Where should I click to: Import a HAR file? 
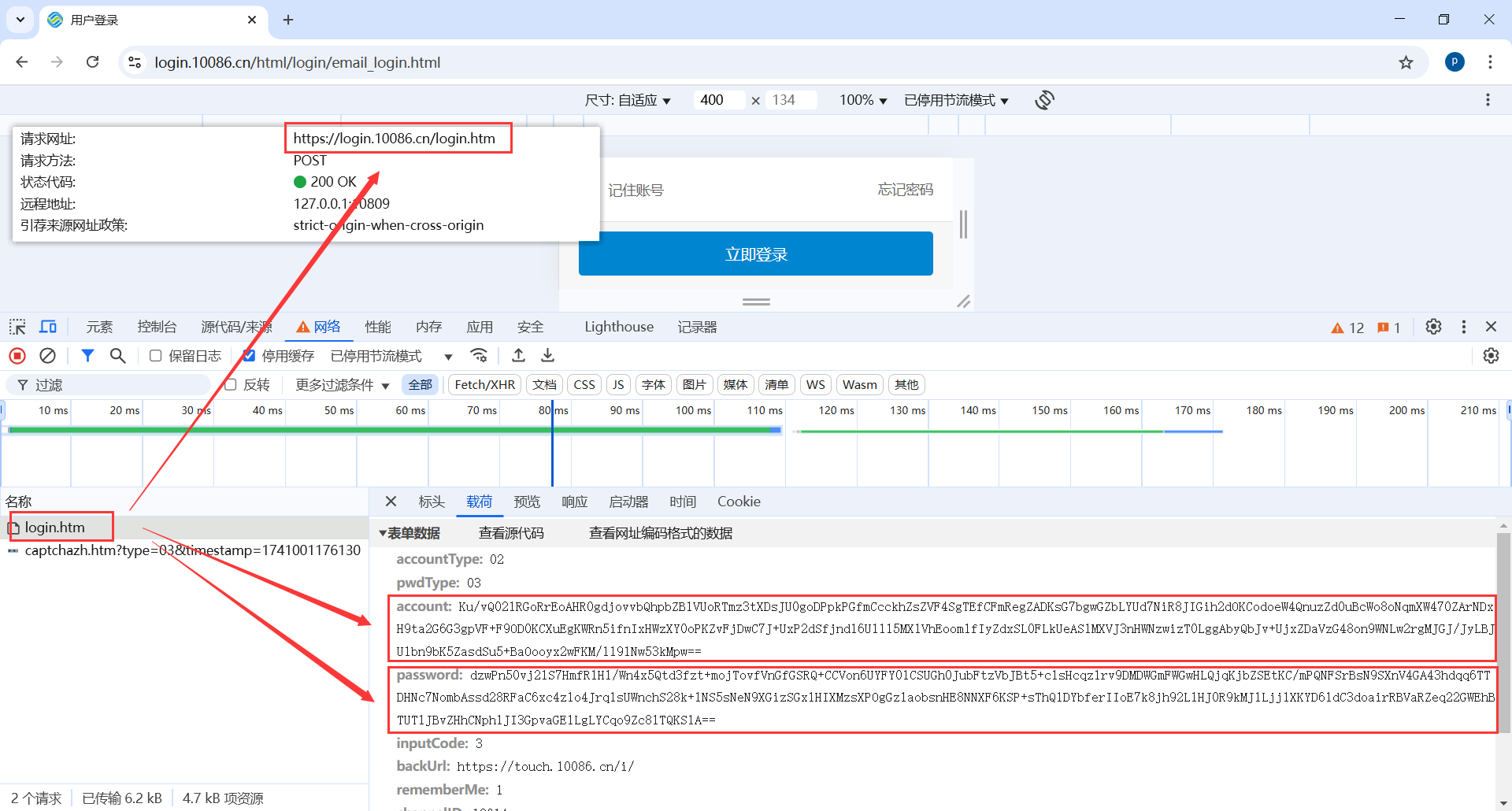518,356
